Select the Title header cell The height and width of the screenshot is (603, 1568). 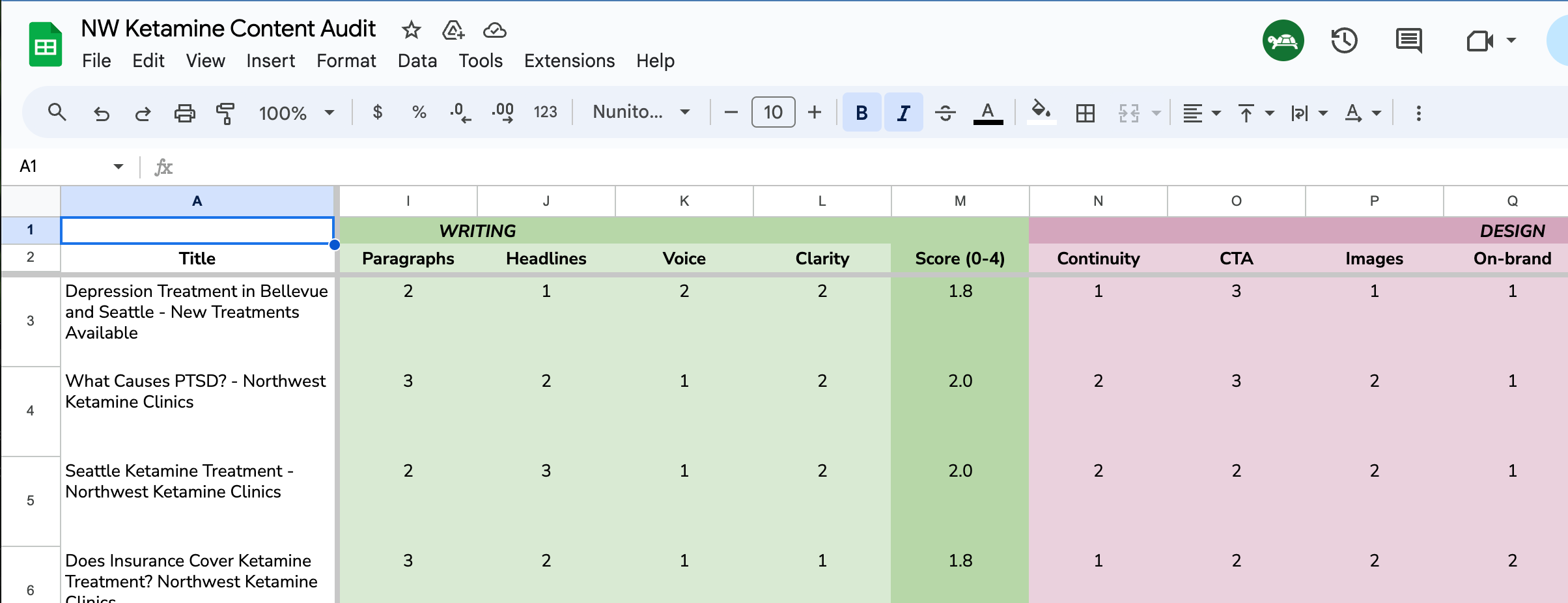point(197,259)
